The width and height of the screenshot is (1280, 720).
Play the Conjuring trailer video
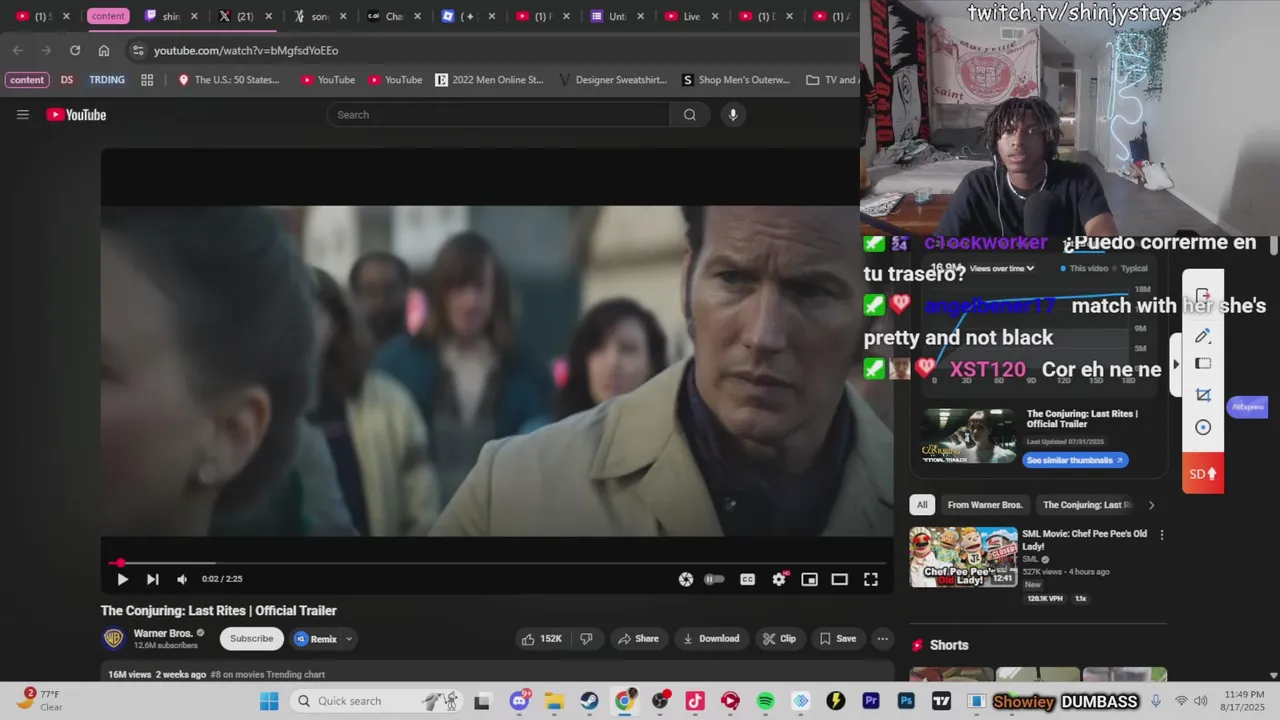(122, 579)
